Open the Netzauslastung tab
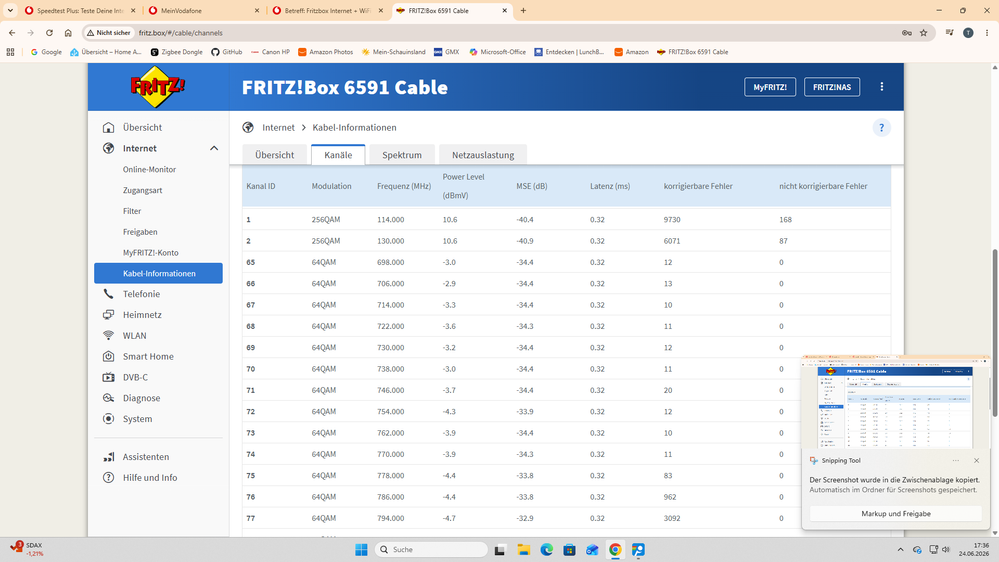Image resolution: width=999 pixels, height=562 pixels. coord(483,155)
